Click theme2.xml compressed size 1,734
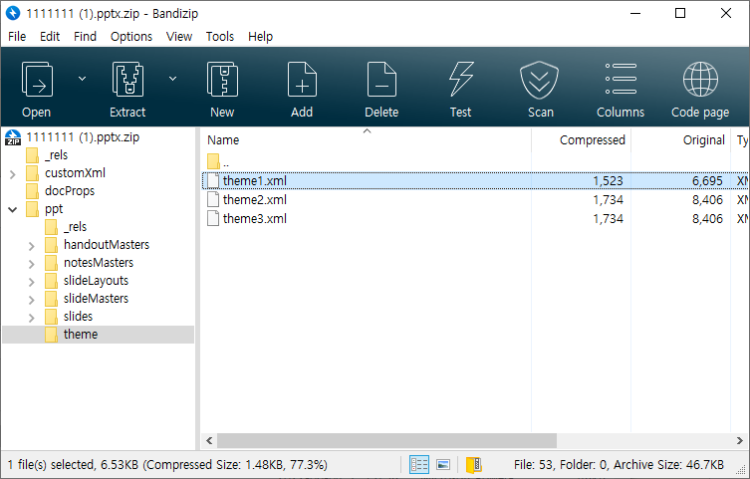Image resolution: width=750 pixels, height=479 pixels. pyautogui.click(x=608, y=200)
